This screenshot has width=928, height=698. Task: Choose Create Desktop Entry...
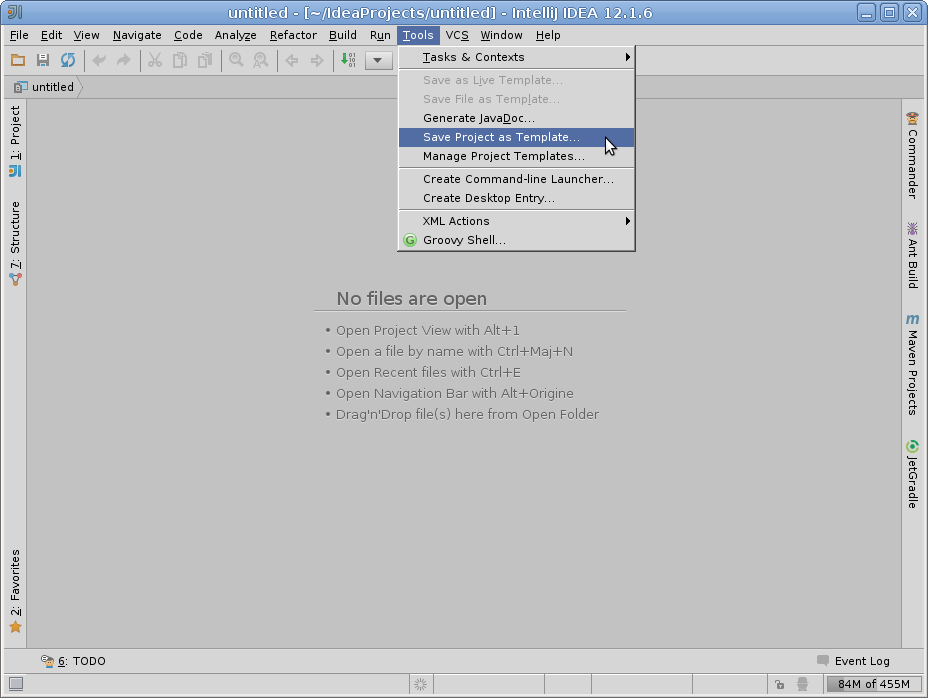516,198
